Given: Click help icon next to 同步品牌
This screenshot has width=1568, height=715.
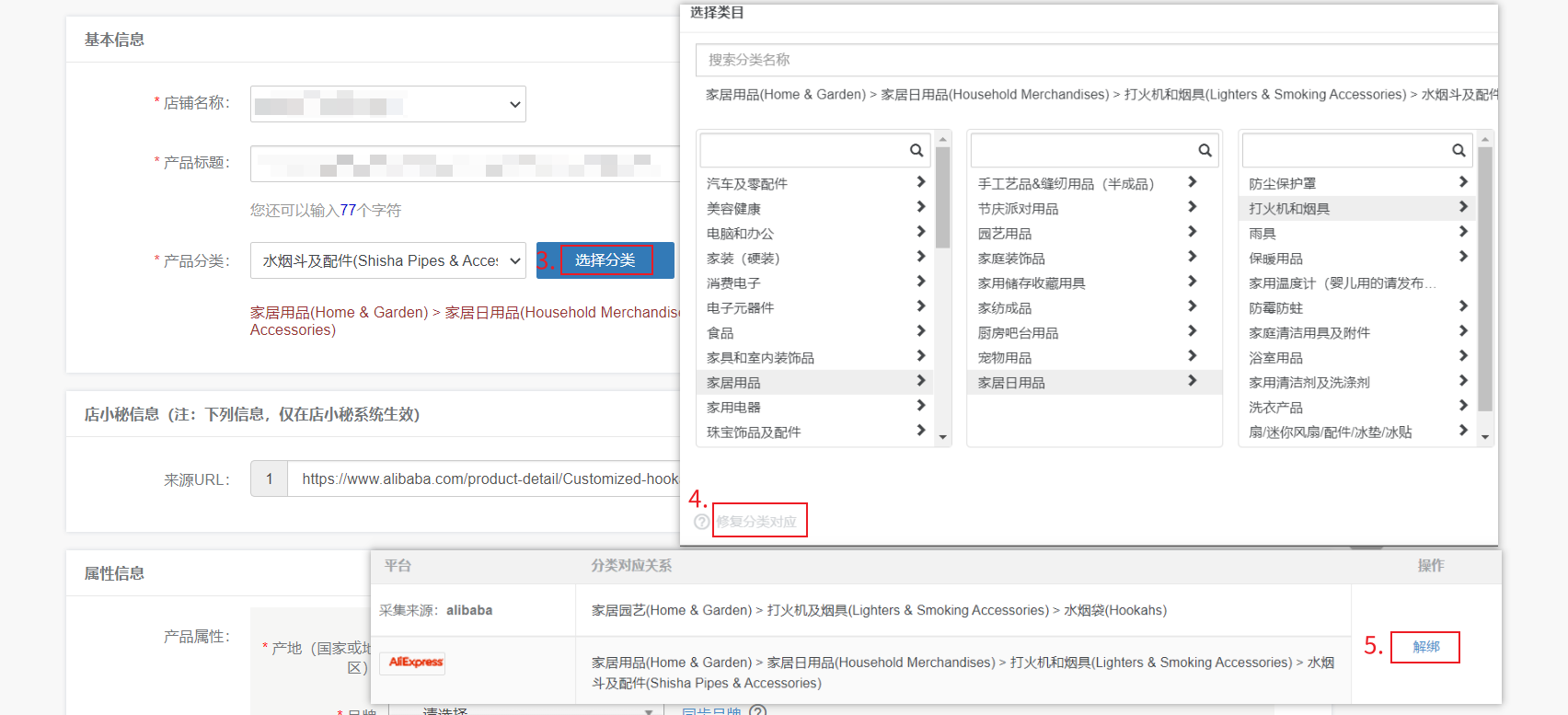Looking at the screenshot, I should pyautogui.click(x=757, y=710).
